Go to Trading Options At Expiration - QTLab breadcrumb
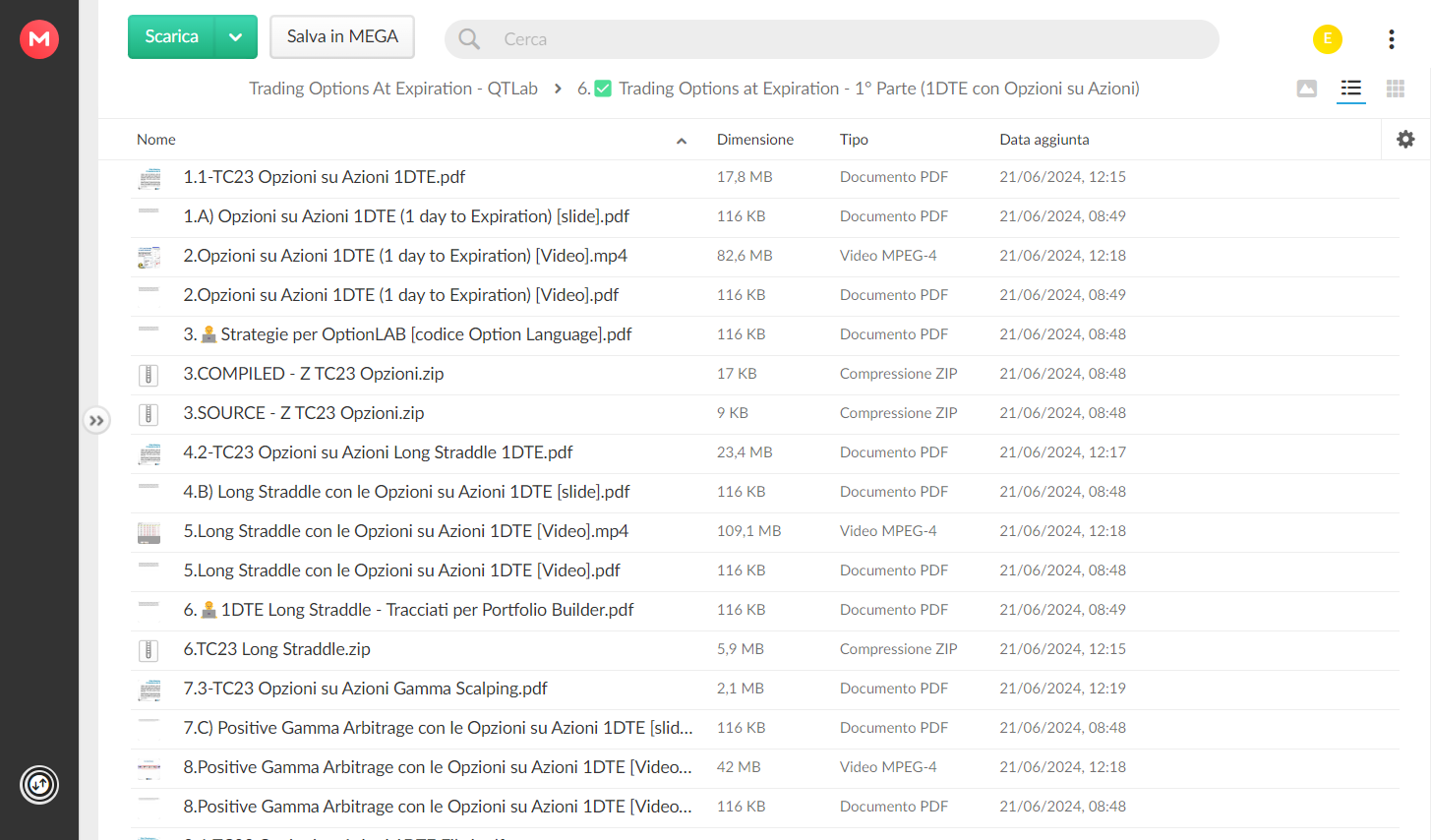Viewport: 1431px width, 840px height. point(393,89)
